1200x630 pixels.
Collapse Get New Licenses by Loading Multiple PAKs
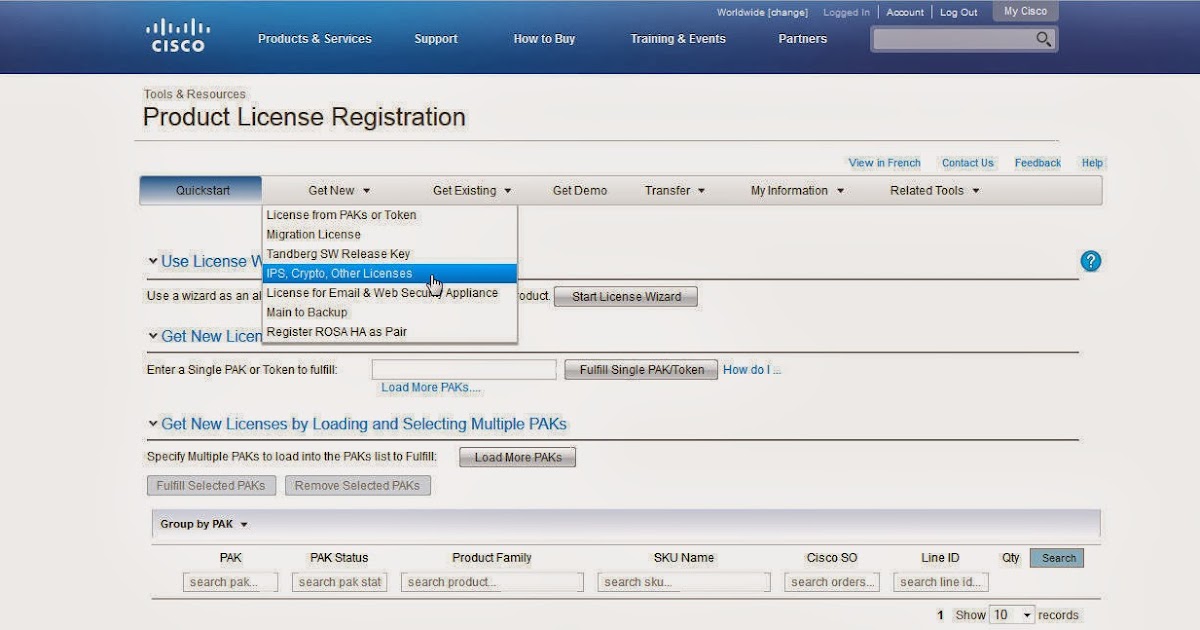[153, 424]
